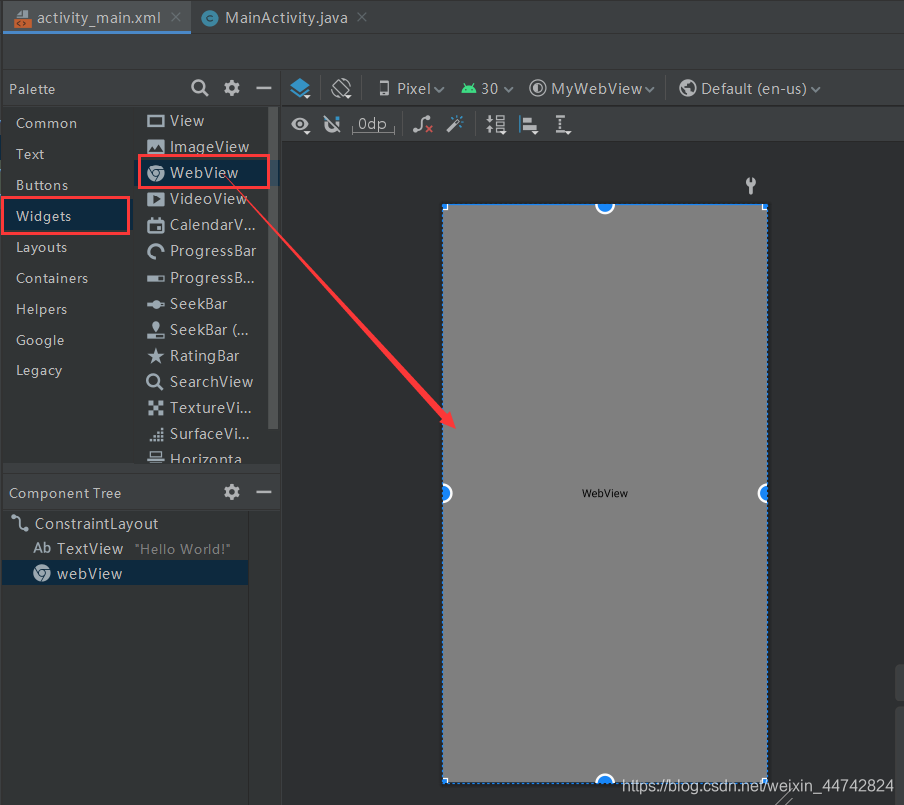Image resolution: width=904 pixels, height=805 pixels.
Task: Open view options eye menu
Action: tap(300, 125)
